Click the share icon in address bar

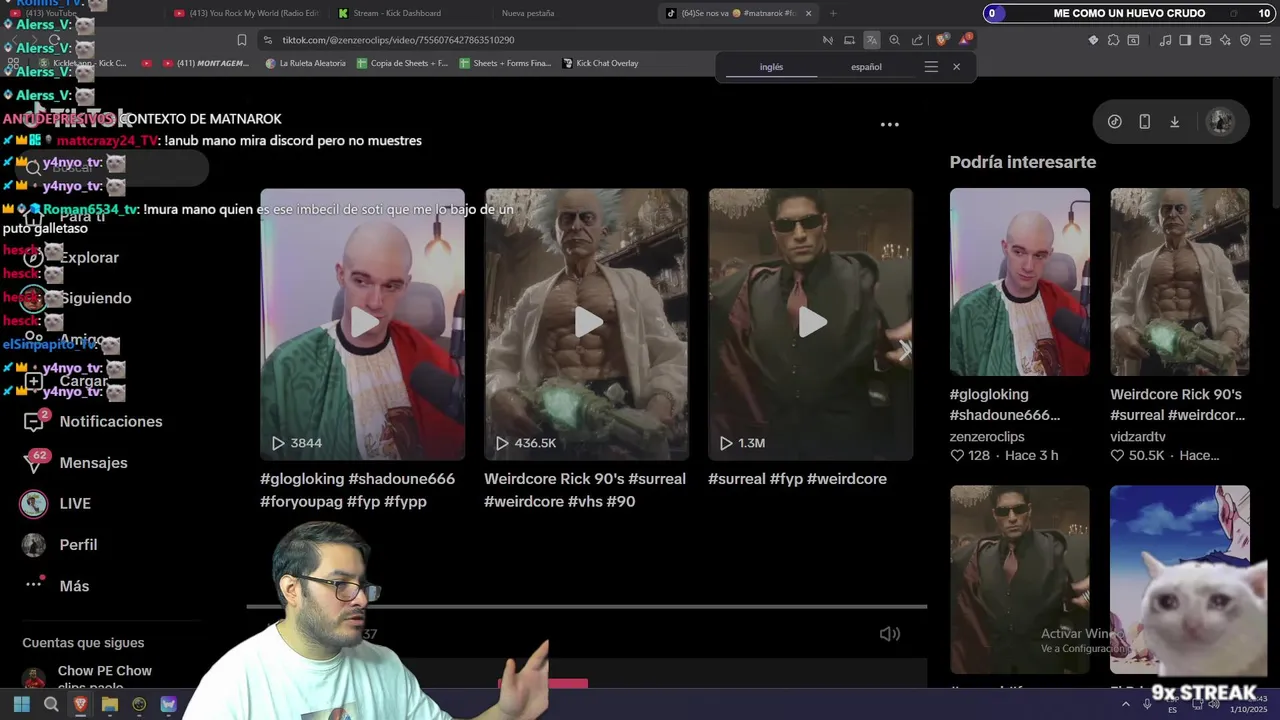pos(917,40)
